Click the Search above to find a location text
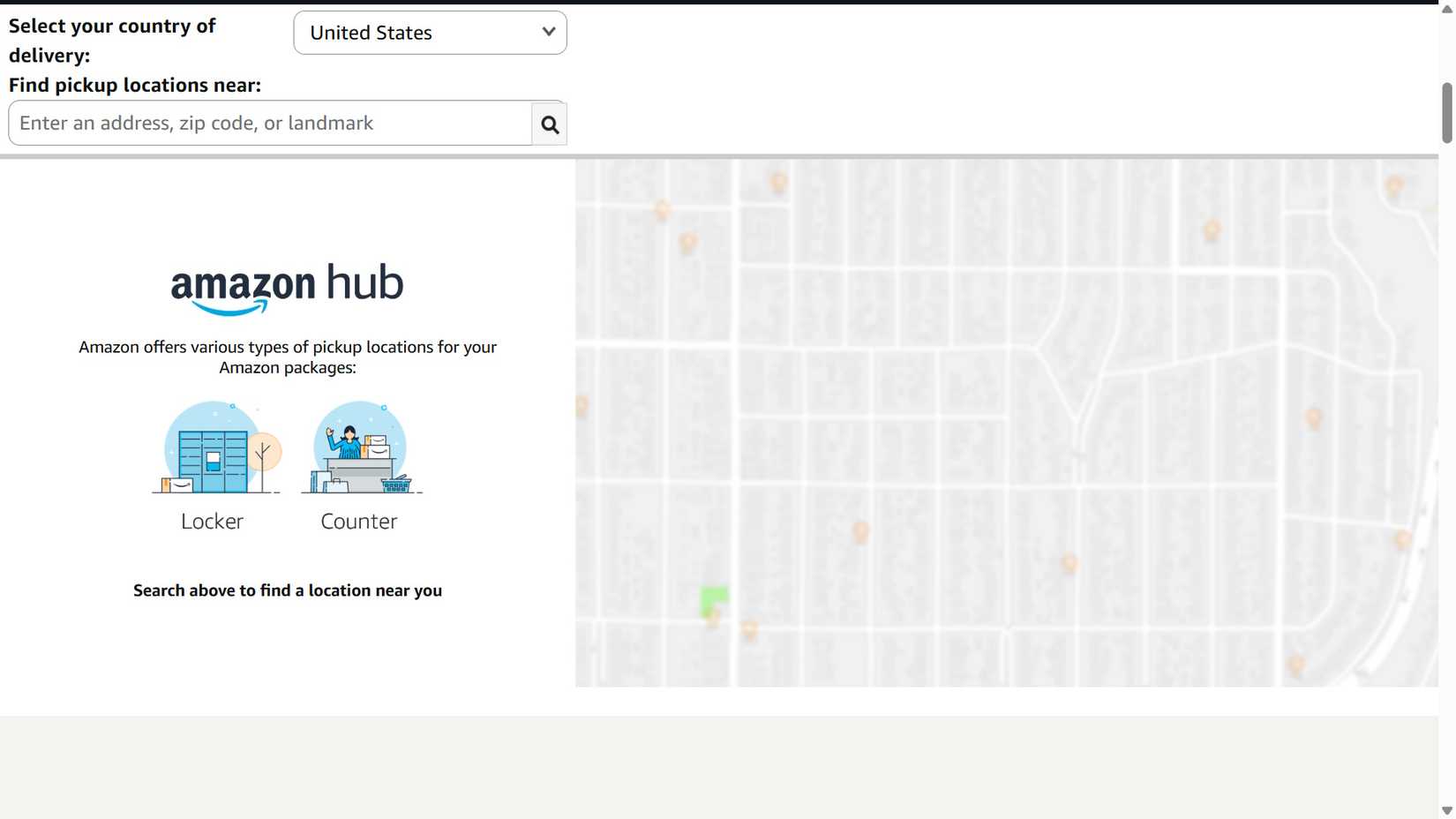Viewport: 1456px width, 819px height. (287, 590)
